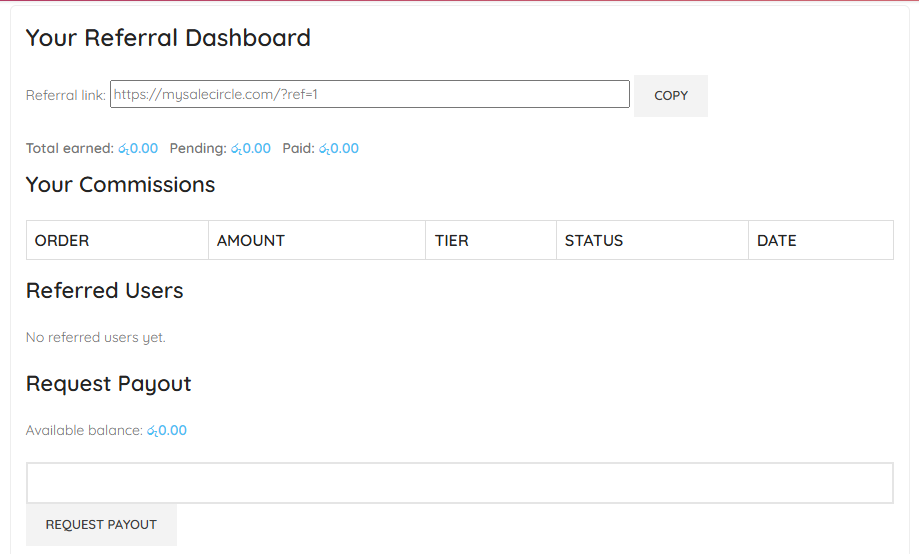Click the Available balance amount
919x554 pixels.
[x=167, y=431]
